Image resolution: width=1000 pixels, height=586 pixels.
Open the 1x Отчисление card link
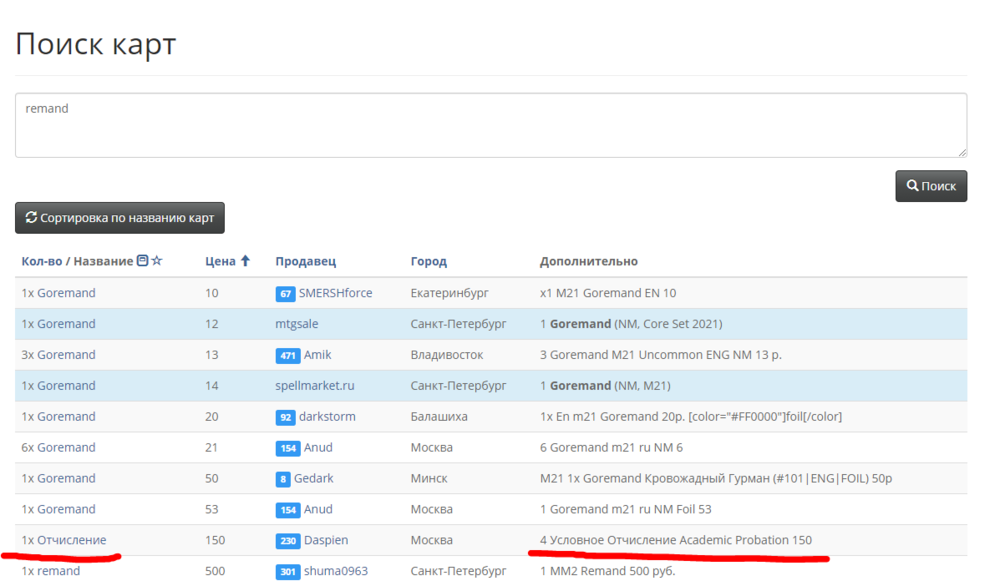63,540
